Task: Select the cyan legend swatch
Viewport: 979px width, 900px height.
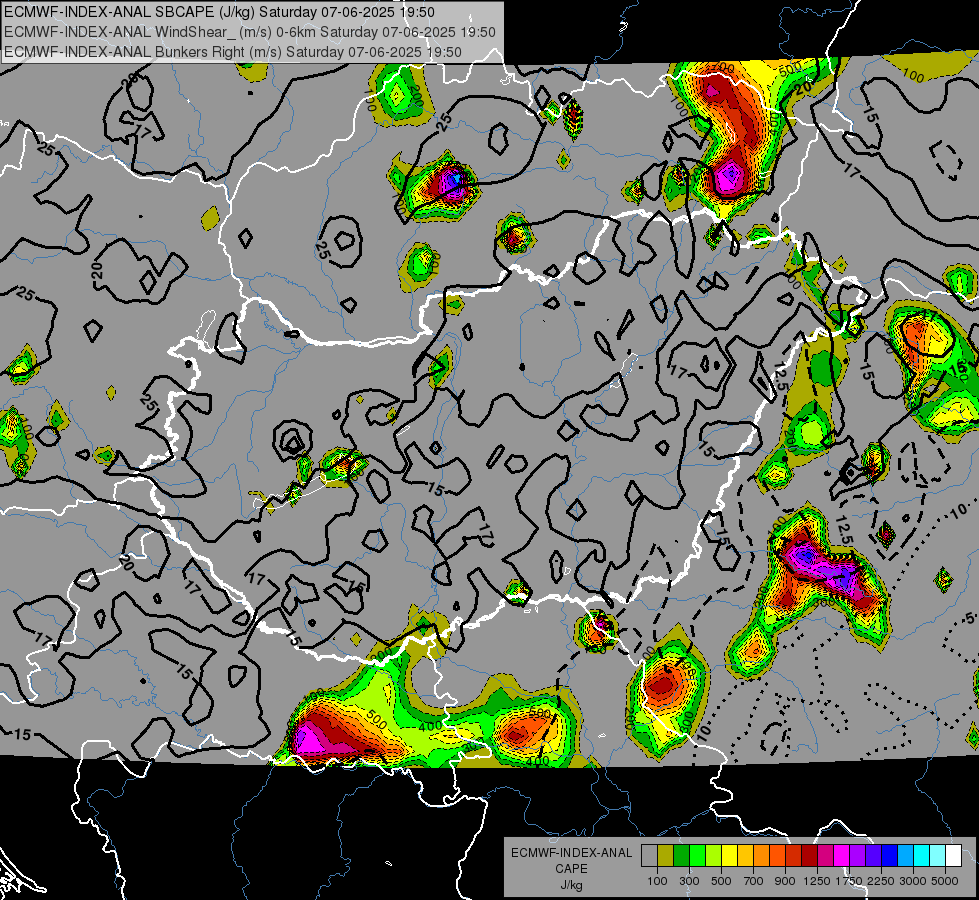Action: click(x=922, y=856)
